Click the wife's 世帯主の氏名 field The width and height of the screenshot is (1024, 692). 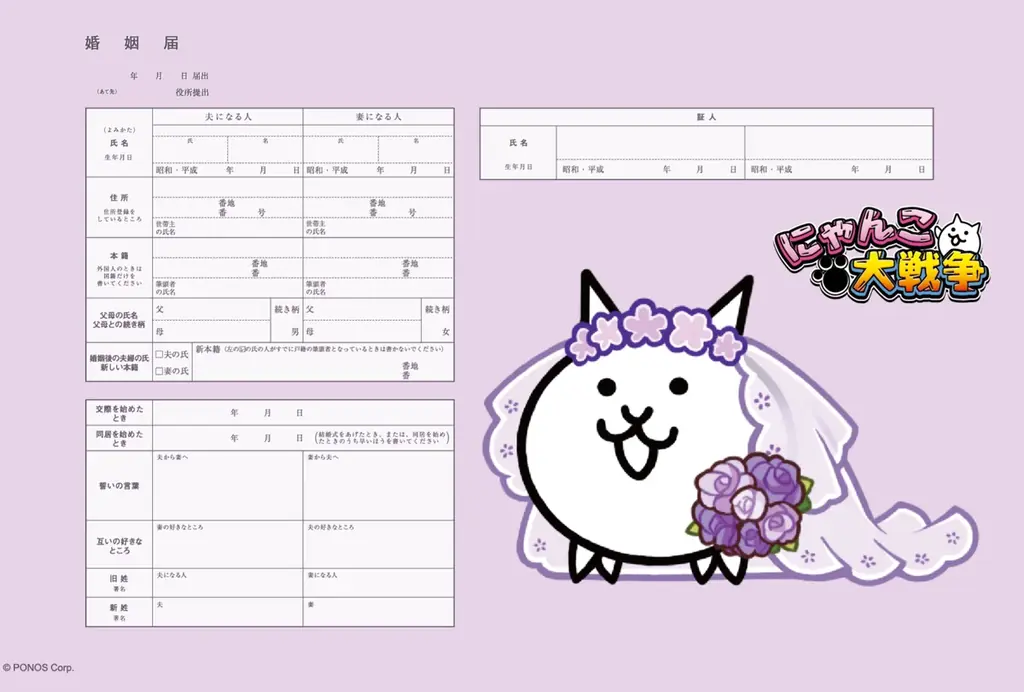(379, 228)
